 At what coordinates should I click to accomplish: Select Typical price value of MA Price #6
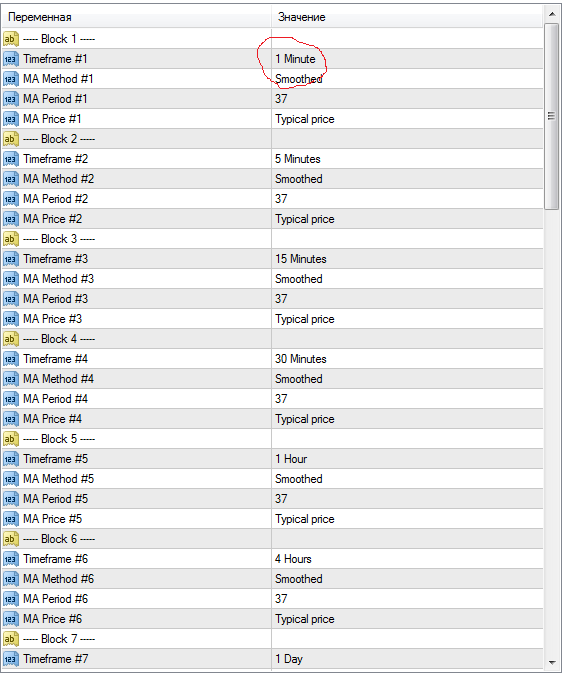pos(305,619)
